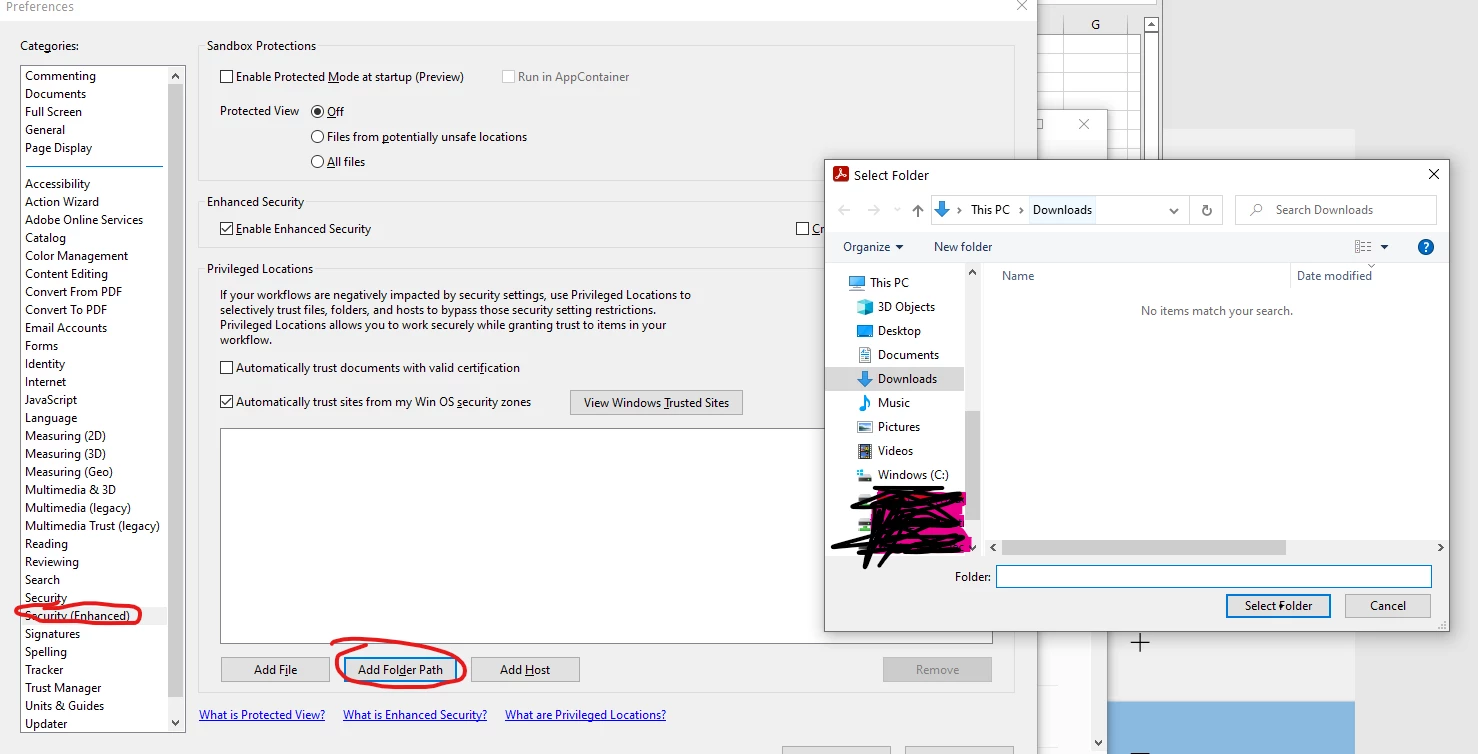This screenshot has width=1478, height=754.
Task: Cancel the Select Folder dialog
Action: point(1388,606)
